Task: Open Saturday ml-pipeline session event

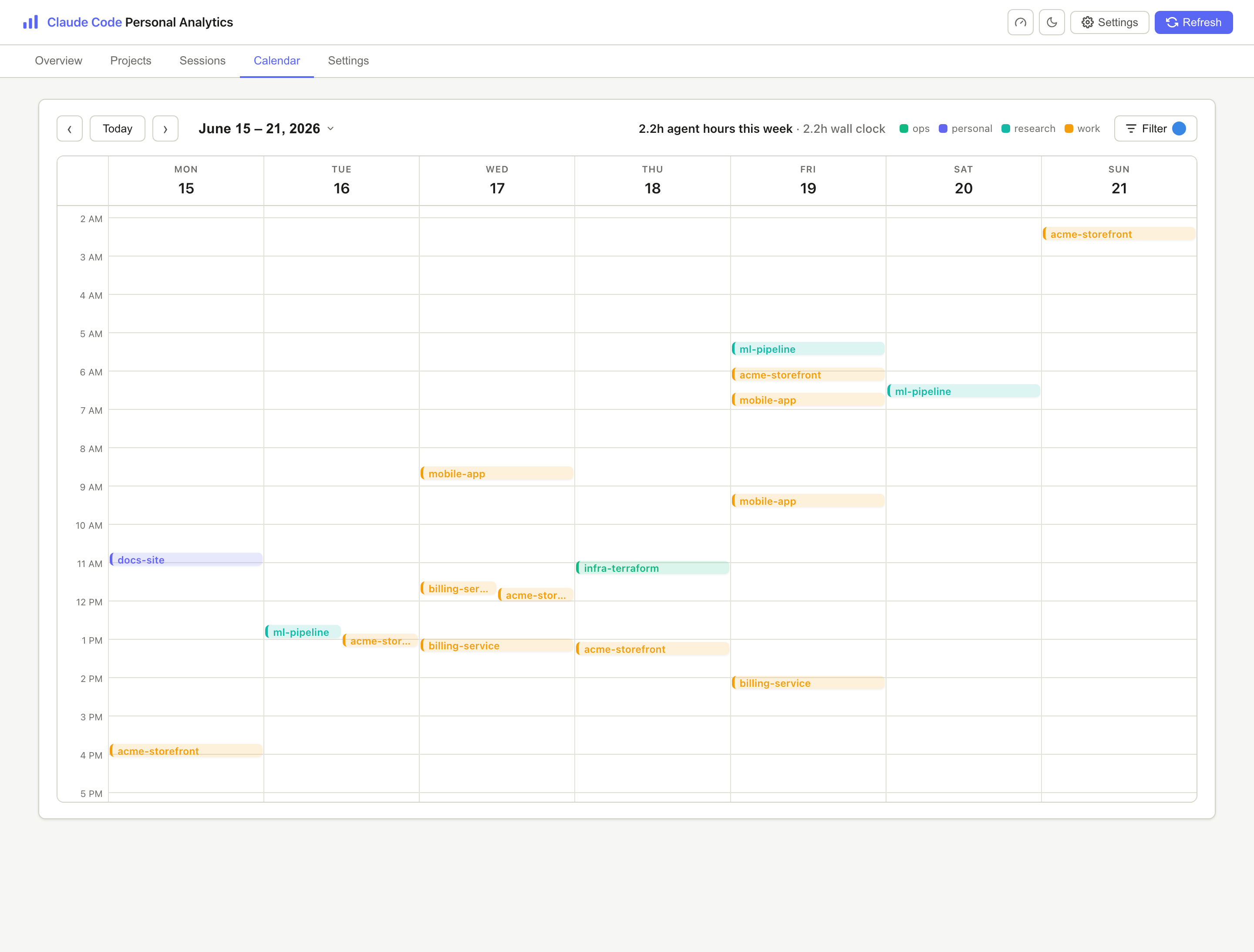Action: tap(963, 391)
